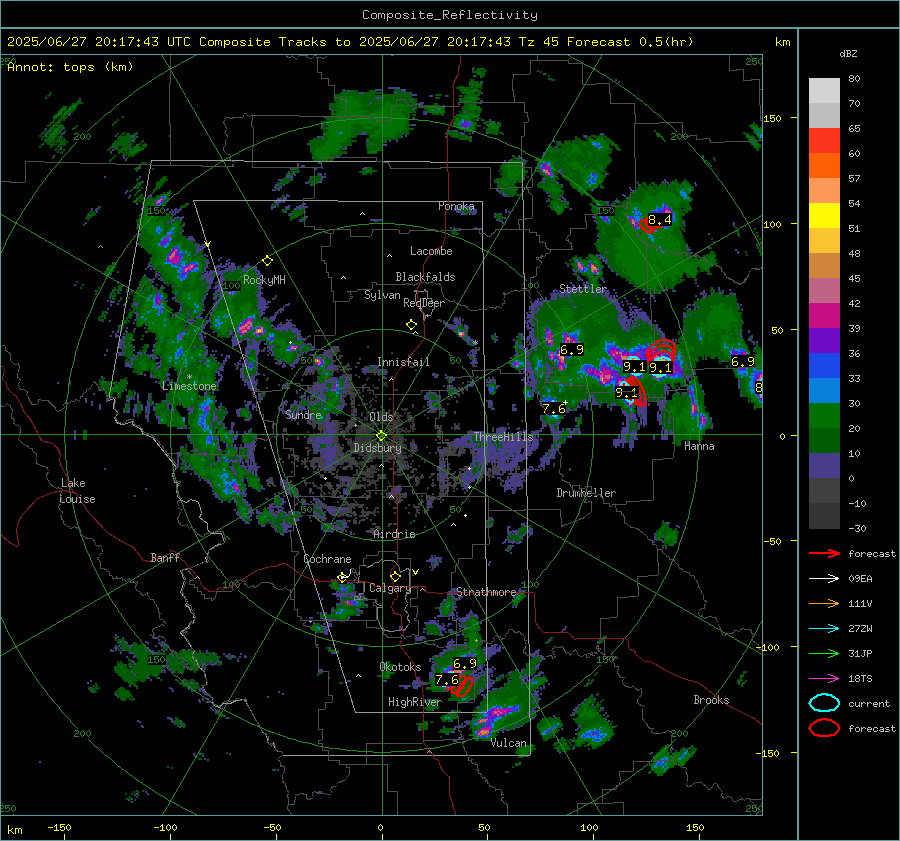900x841 pixels.
Task: Click the red forecast arrow in legend
Action: click(824, 553)
